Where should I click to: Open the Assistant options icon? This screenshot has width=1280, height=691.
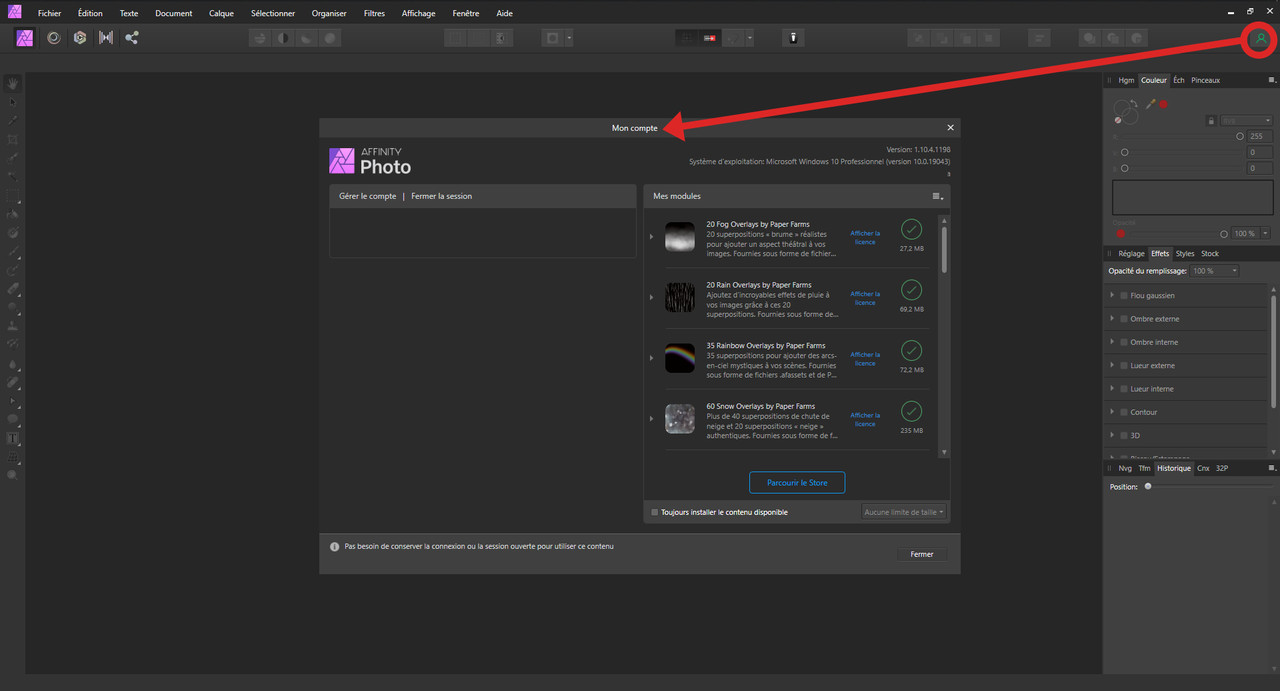(x=793, y=38)
